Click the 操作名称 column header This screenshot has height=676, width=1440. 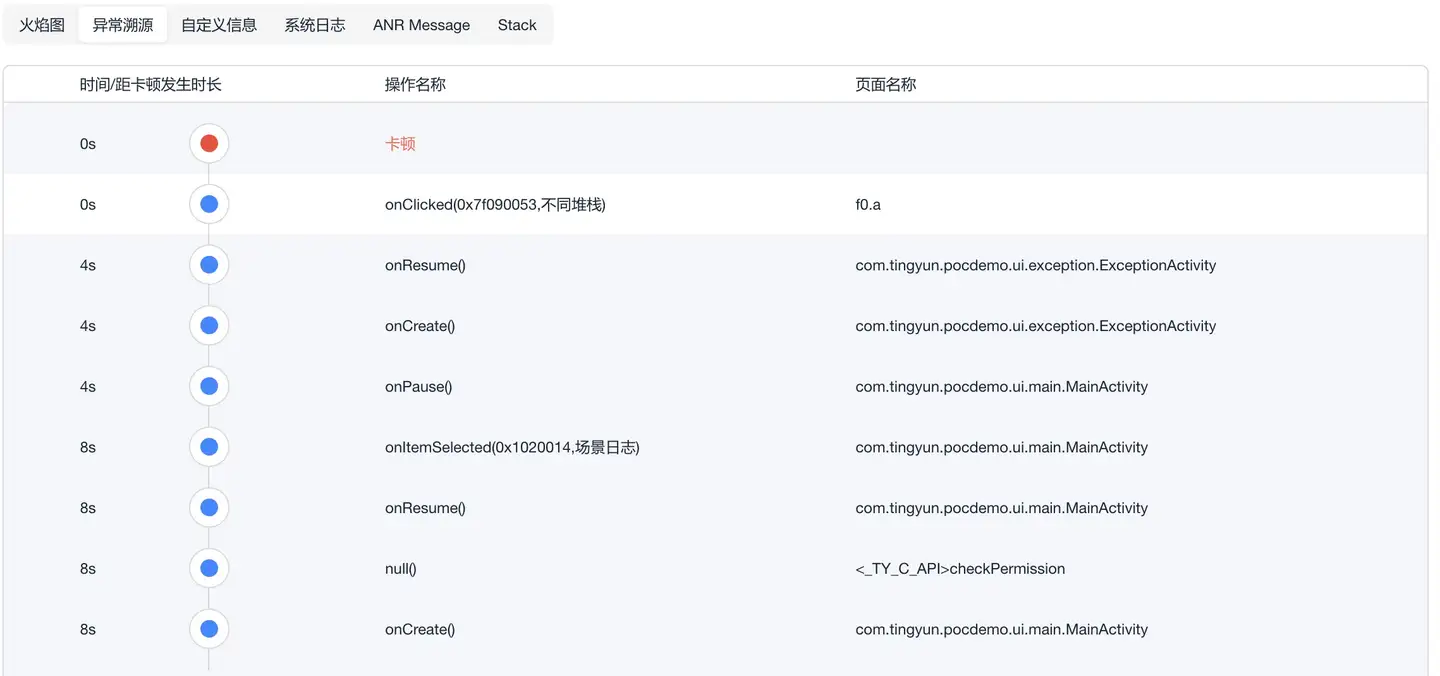click(415, 85)
